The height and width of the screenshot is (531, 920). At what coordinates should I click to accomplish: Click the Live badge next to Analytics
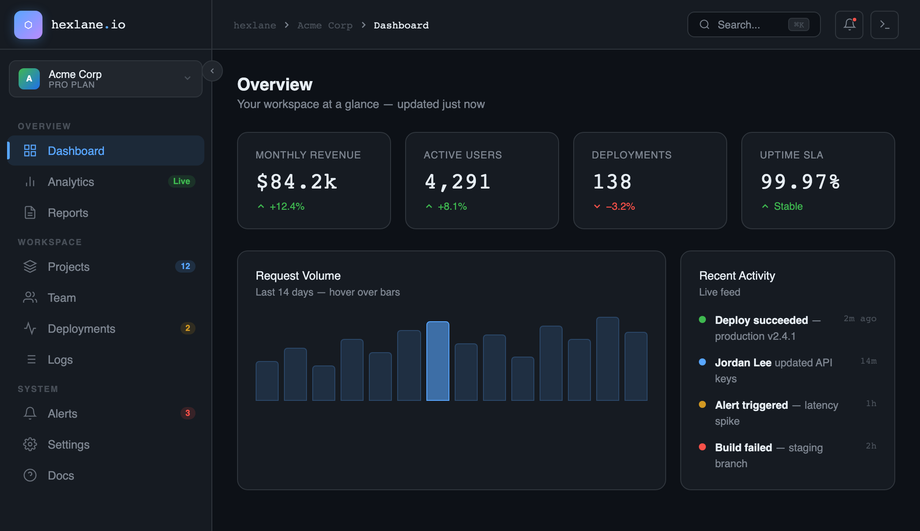coord(181,181)
